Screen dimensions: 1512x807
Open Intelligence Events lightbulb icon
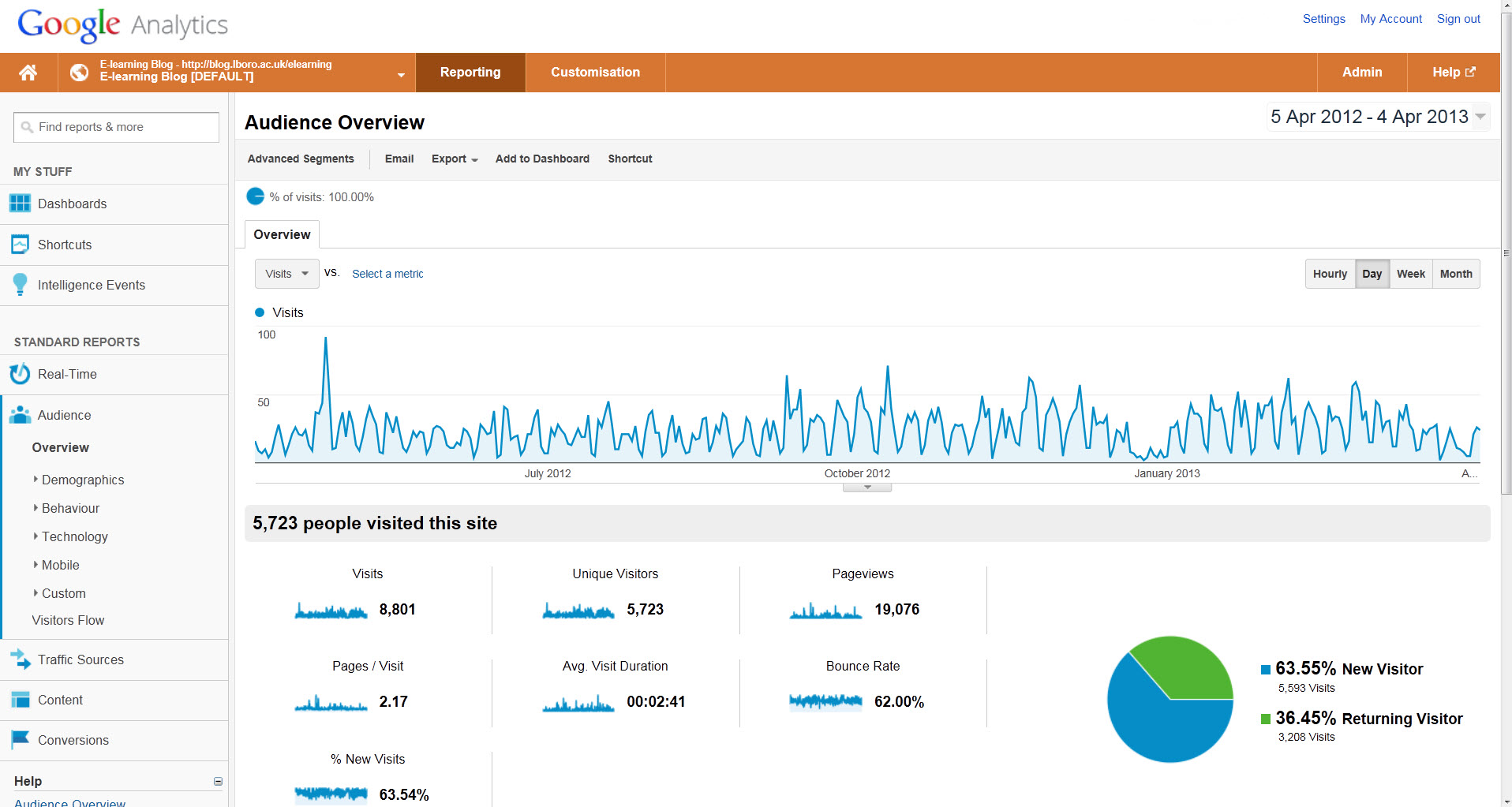pyautogui.click(x=20, y=285)
